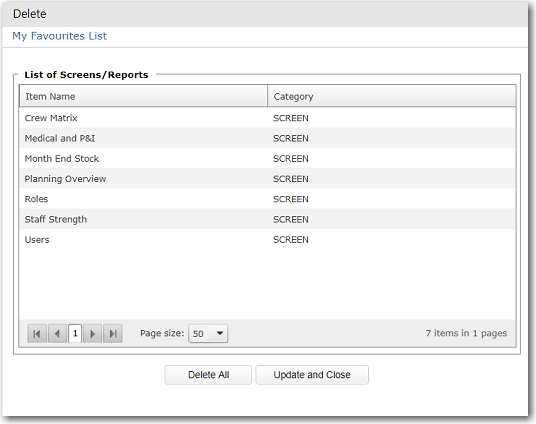Jump to last page icon

[x=113, y=333]
